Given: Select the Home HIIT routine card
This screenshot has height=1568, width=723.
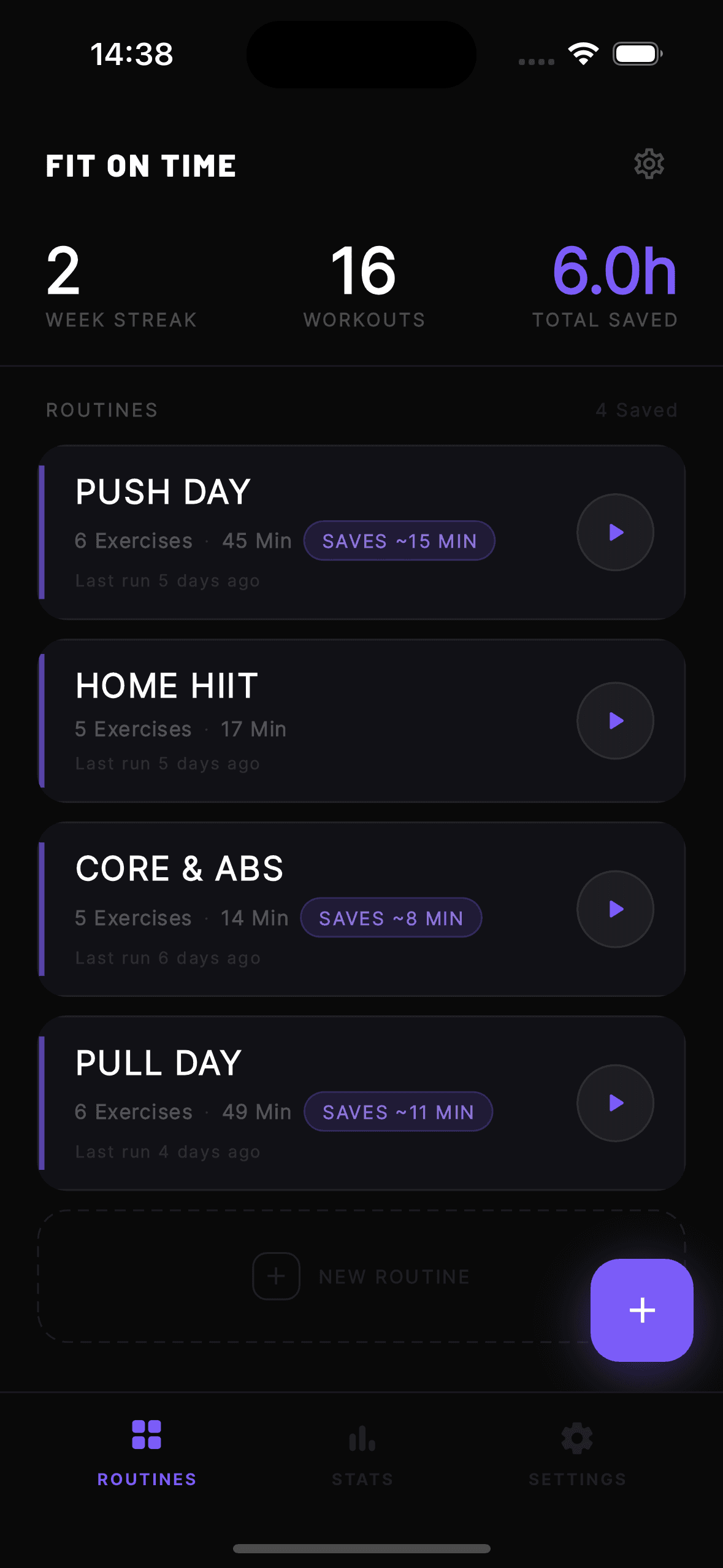Looking at the screenshot, I should (x=245, y=721).
